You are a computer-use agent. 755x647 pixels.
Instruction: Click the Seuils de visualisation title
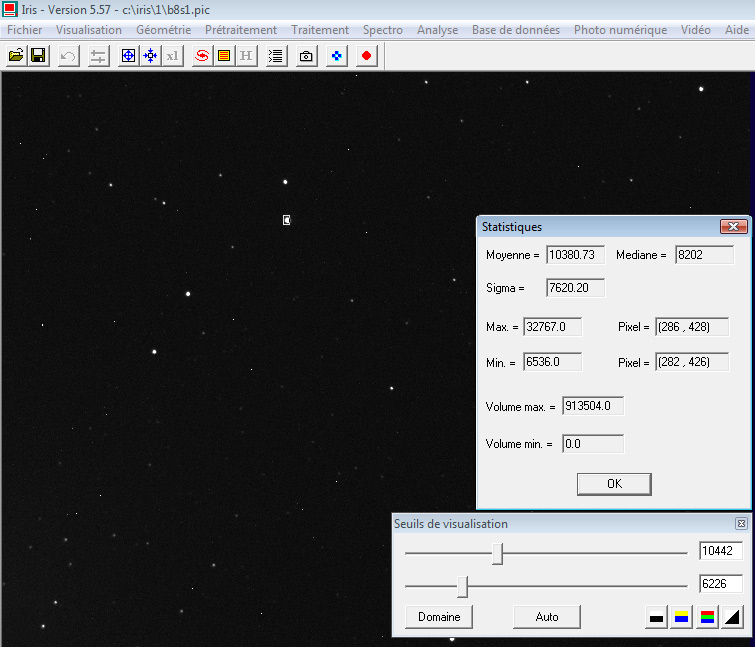click(x=451, y=524)
